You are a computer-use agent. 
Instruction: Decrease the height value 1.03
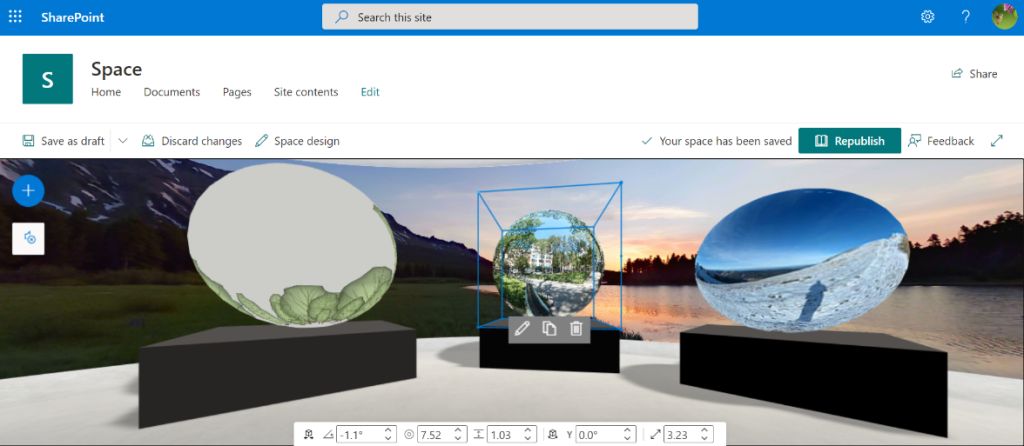[528, 438]
